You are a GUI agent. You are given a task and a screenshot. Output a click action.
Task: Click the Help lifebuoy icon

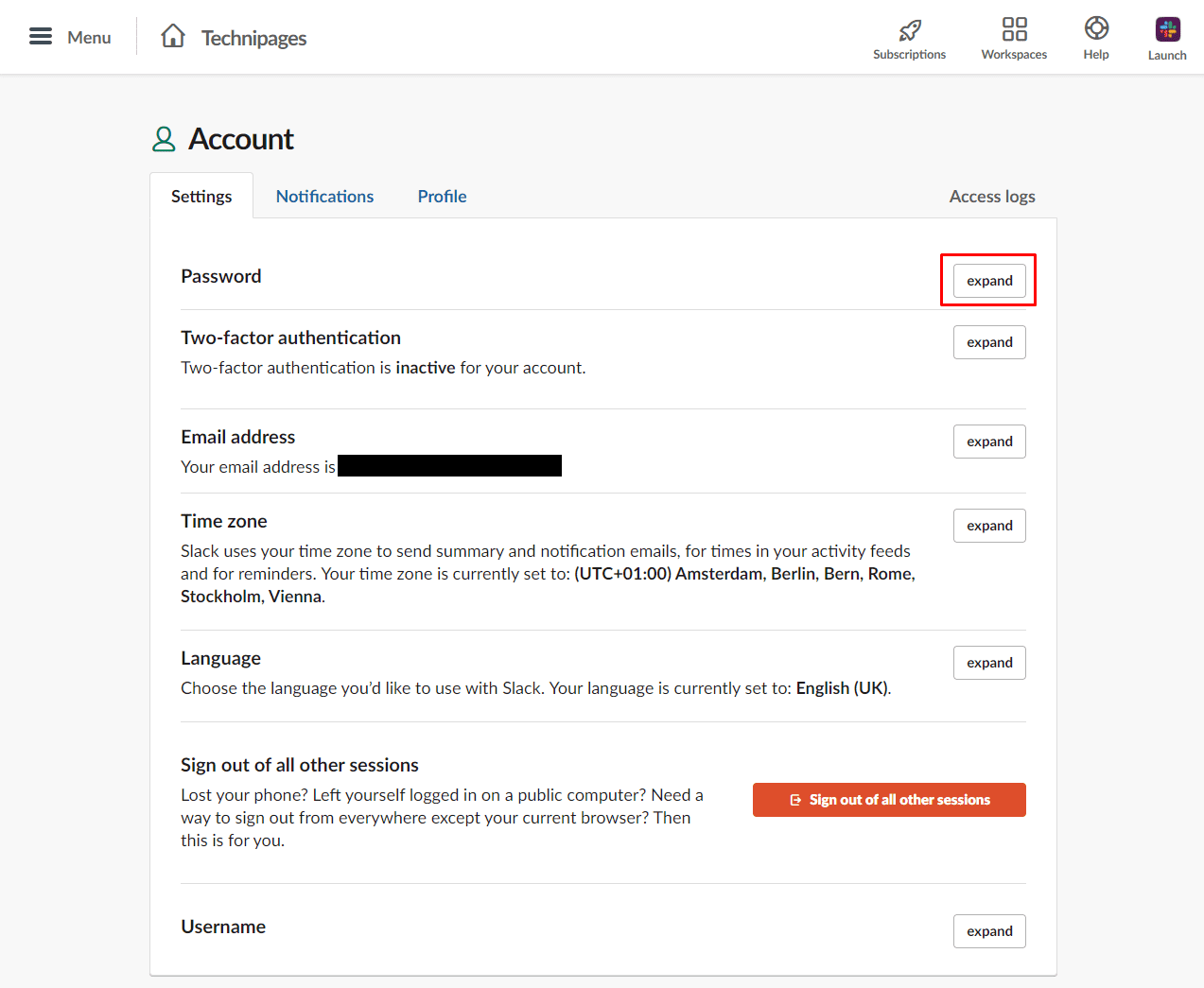(1096, 28)
